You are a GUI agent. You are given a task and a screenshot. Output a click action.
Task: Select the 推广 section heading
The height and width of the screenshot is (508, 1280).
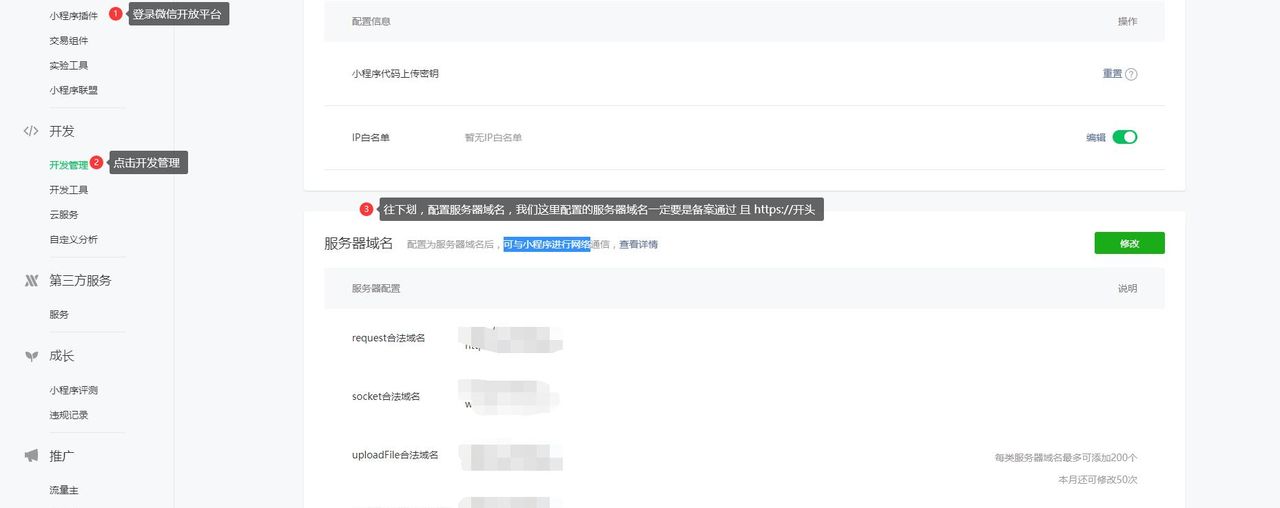click(x=62, y=456)
